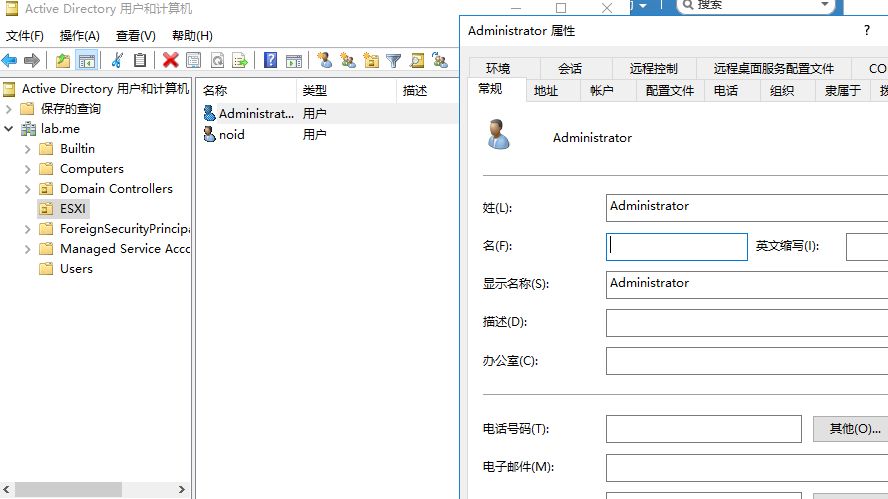The width and height of the screenshot is (888, 499).
Task: Click Administrator user icon in list
Action: tap(210, 113)
